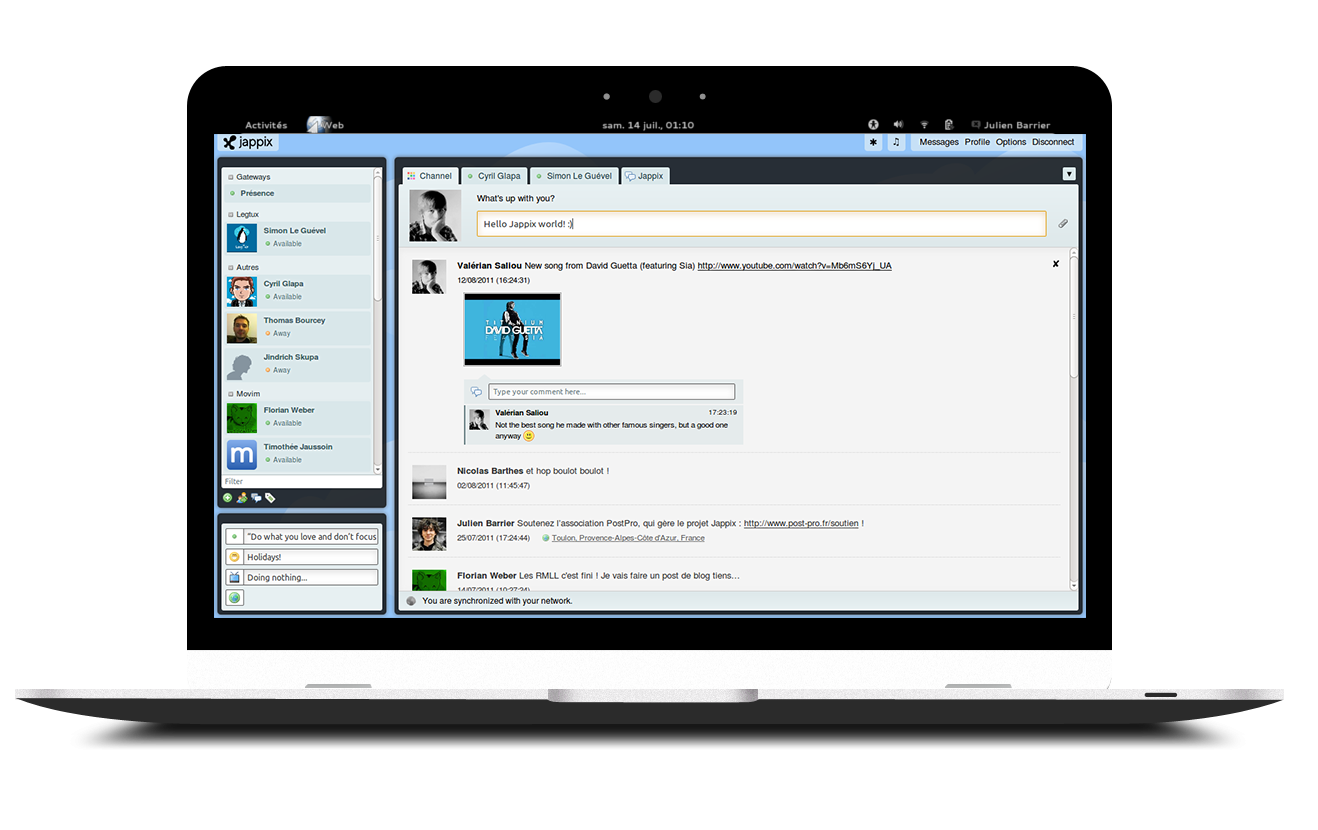Collapse the Autres group
The width and height of the screenshot is (1318, 830).
coord(231,267)
